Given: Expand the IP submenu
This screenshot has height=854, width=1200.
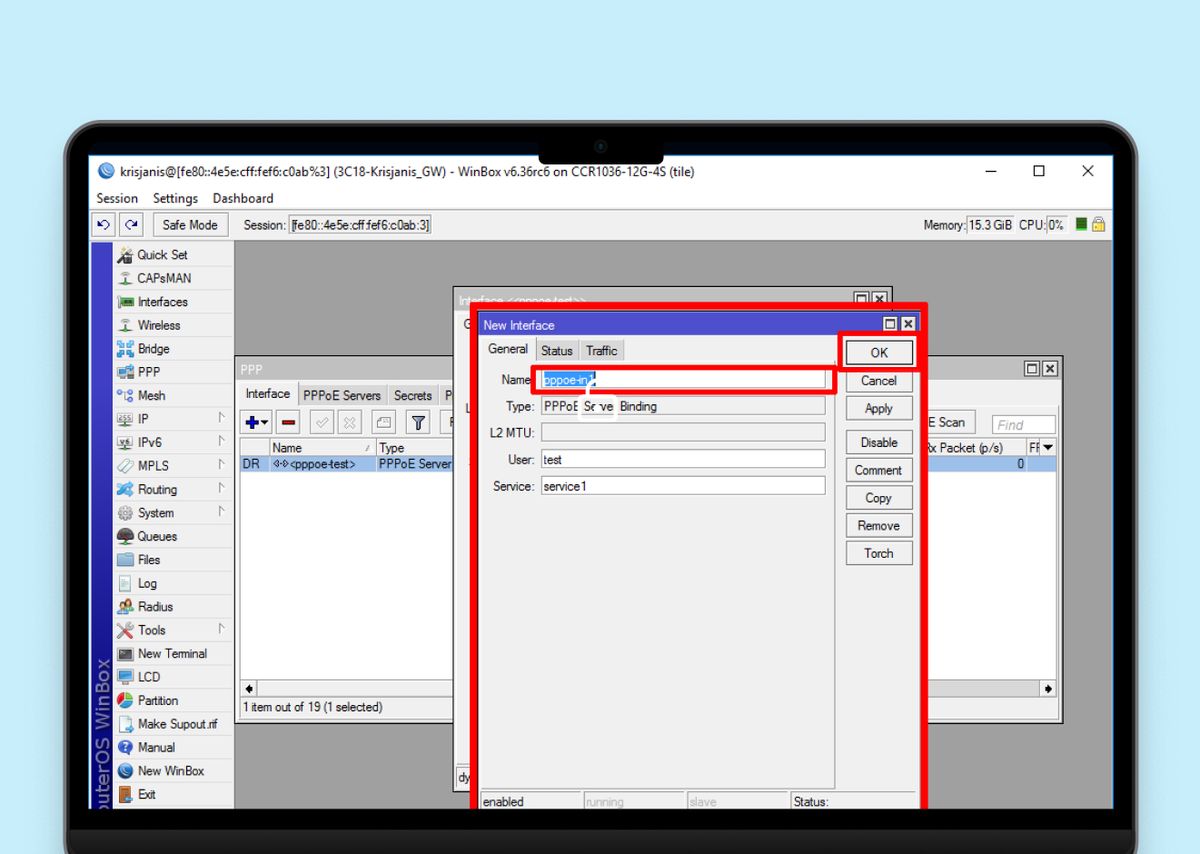Looking at the screenshot, I should 143,419.
